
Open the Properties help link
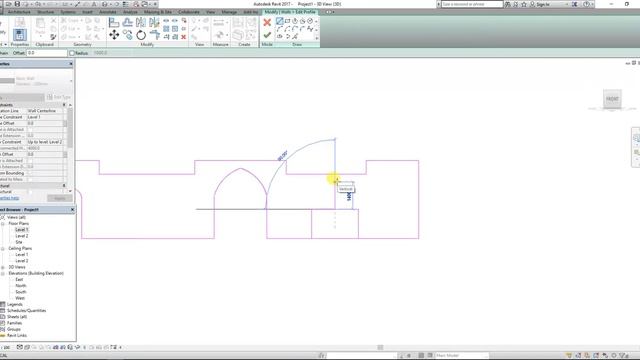(9, 198)
